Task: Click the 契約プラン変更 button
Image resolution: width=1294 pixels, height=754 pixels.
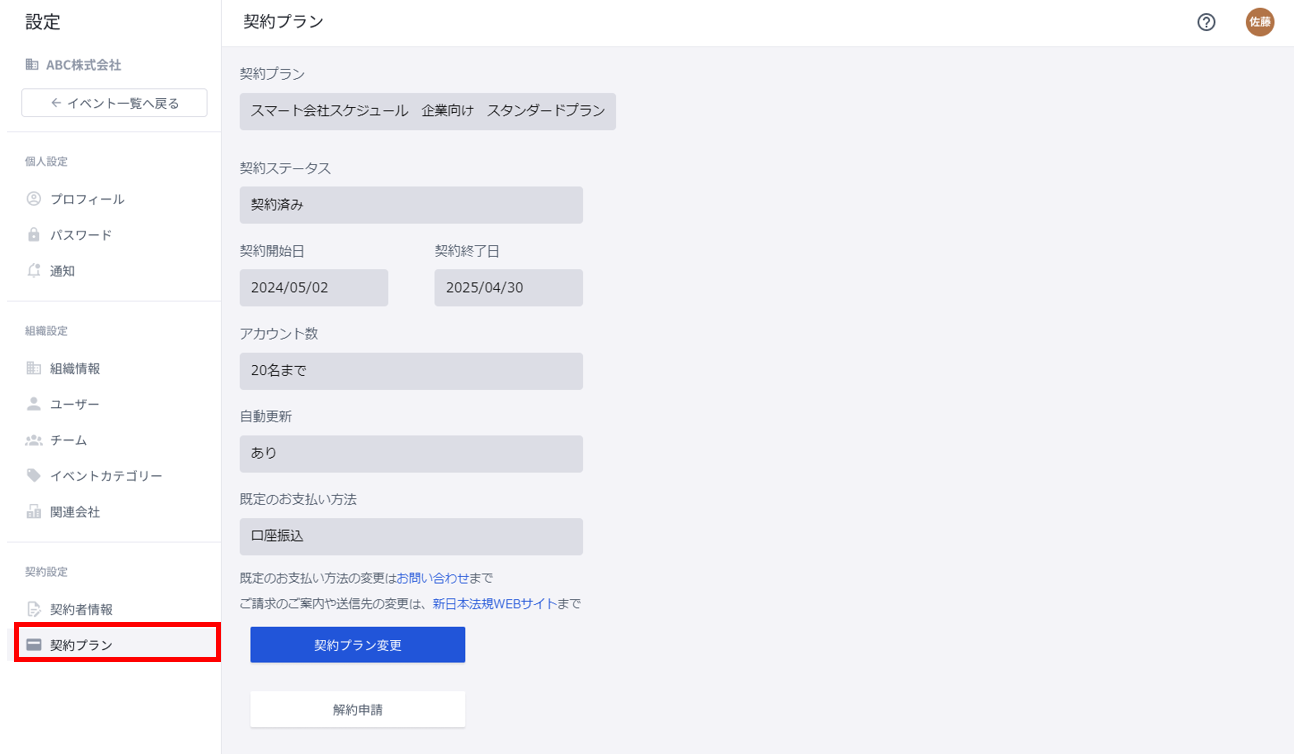Action: [358, 645]
